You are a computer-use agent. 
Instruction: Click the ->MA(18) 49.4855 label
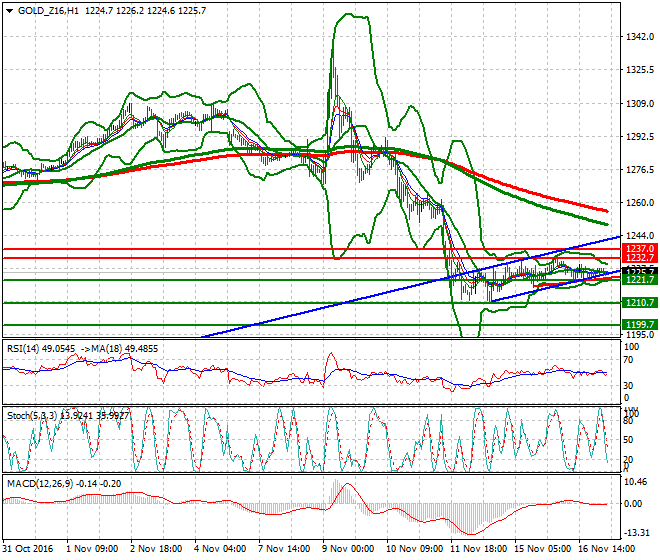pos(119,349)
